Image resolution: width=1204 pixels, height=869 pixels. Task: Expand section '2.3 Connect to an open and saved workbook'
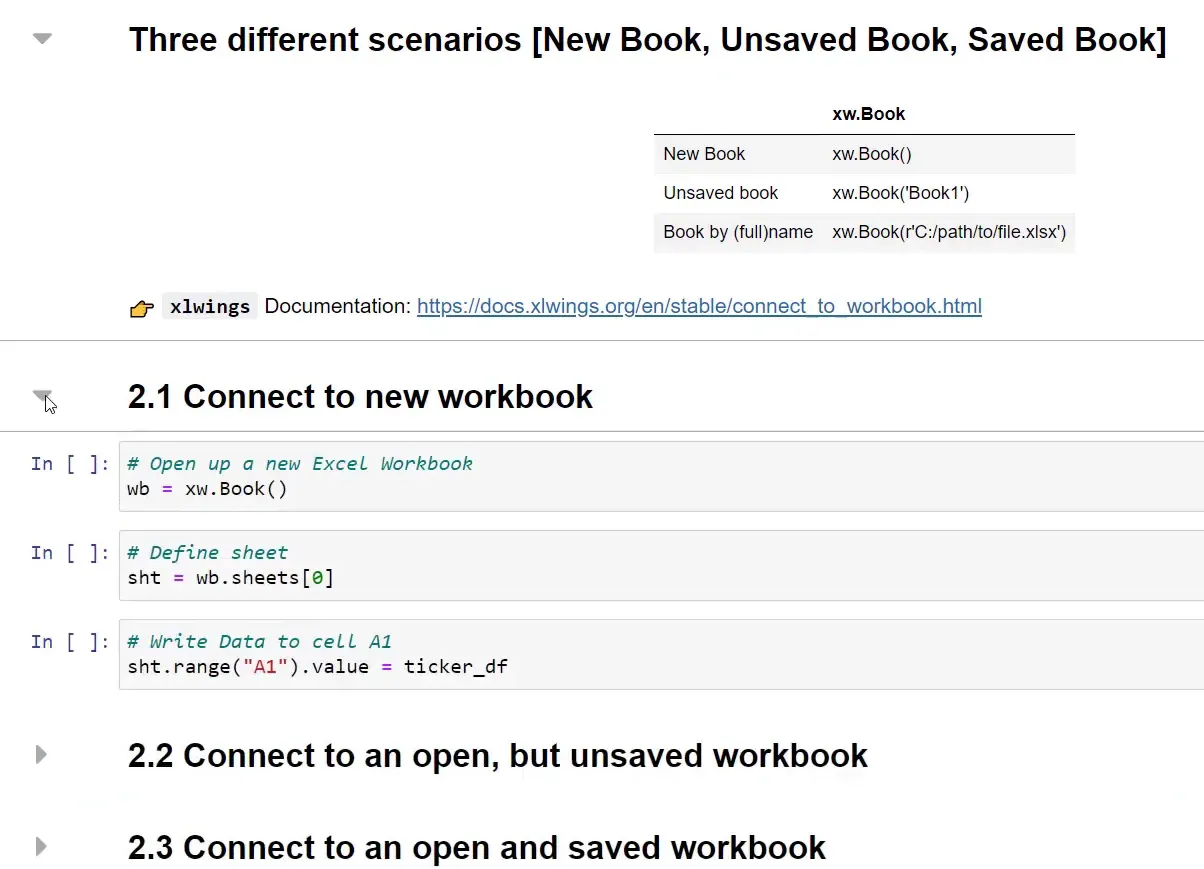pos(41,847)
